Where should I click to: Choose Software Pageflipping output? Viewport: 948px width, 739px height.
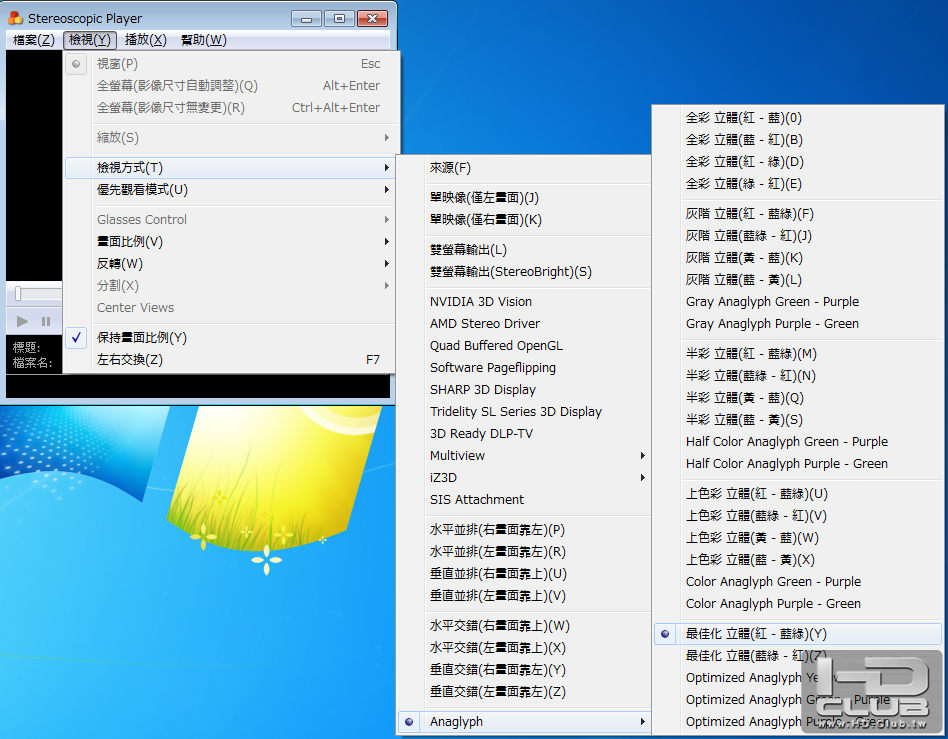(524, 368)
